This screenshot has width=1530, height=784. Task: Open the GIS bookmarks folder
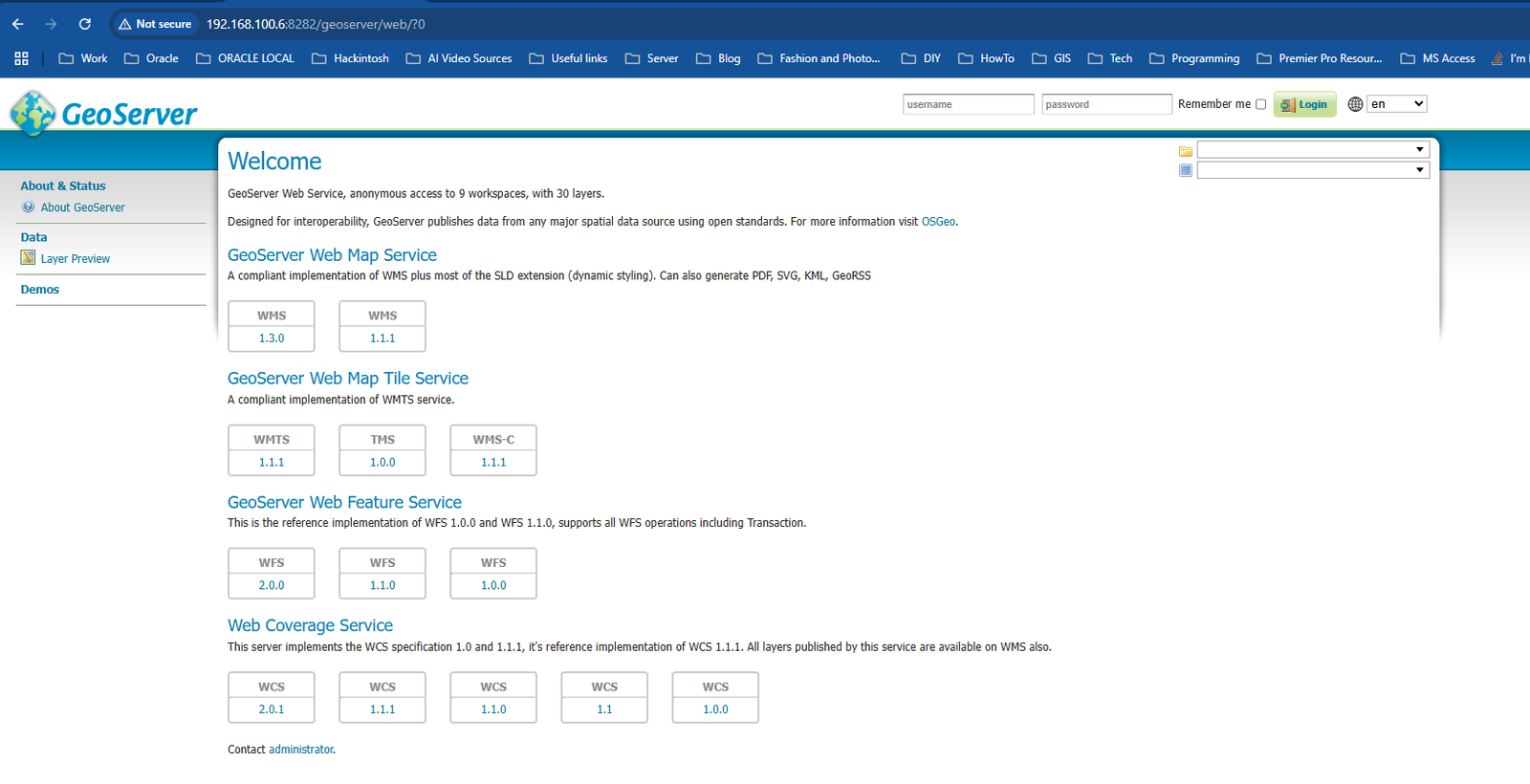[x=1052, y=58]
